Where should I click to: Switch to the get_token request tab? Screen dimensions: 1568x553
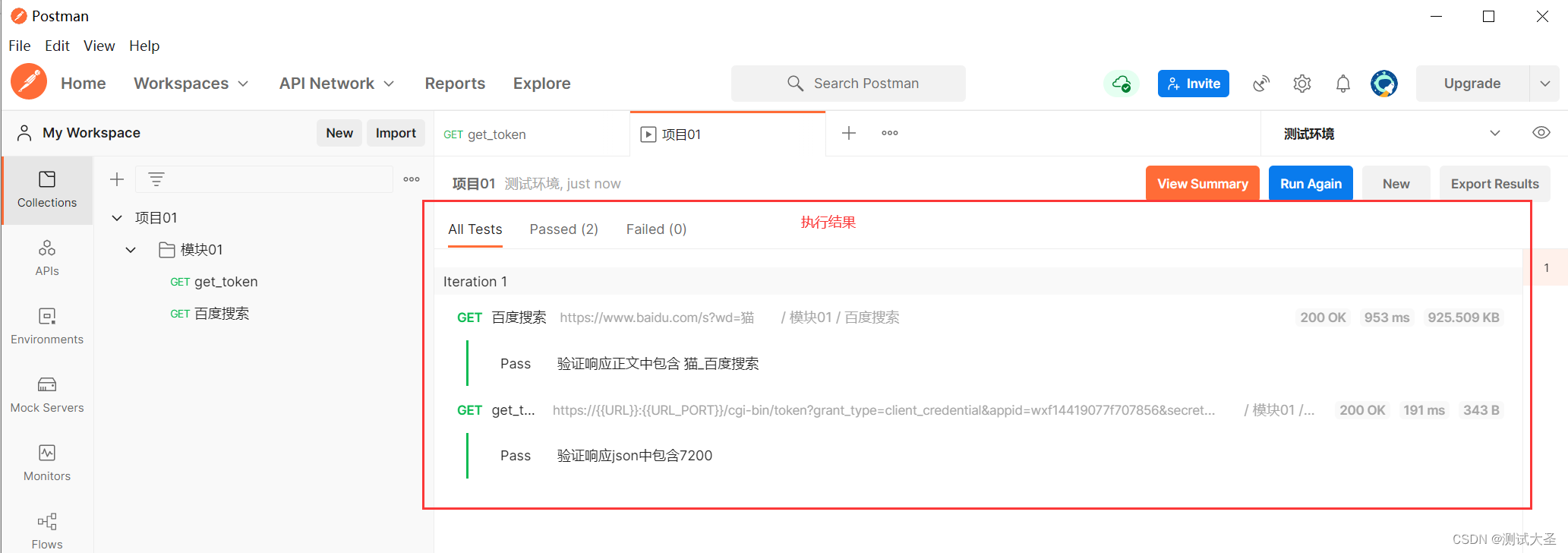532,134
